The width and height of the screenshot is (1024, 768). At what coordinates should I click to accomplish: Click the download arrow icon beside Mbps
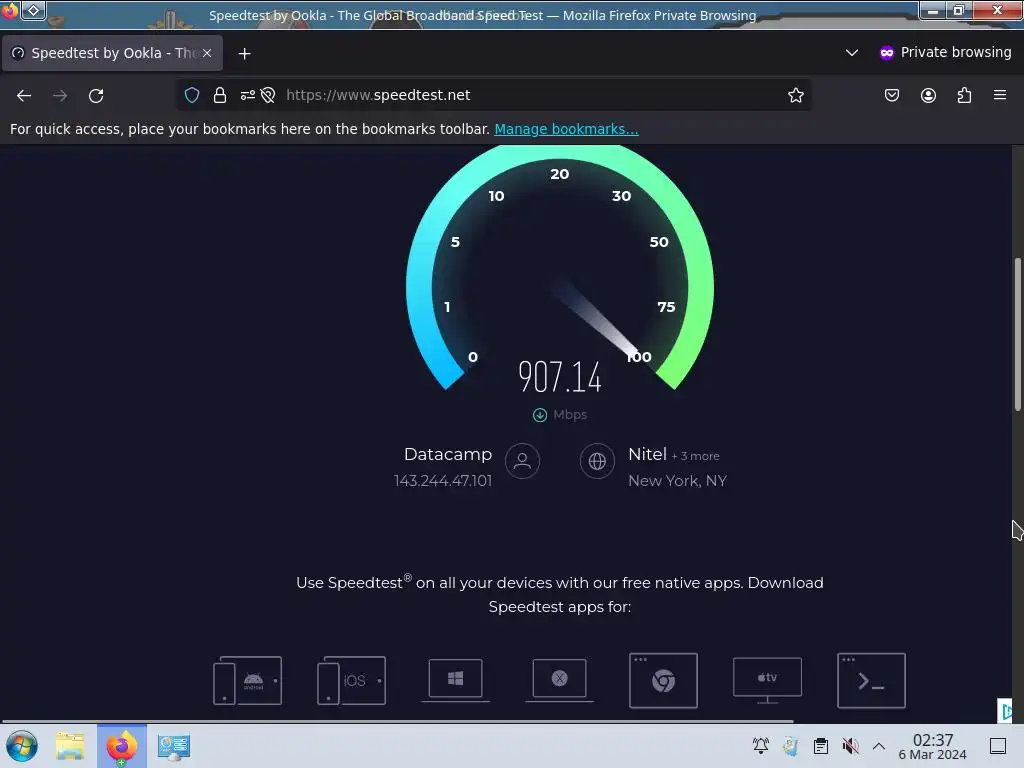pos(539,415)
